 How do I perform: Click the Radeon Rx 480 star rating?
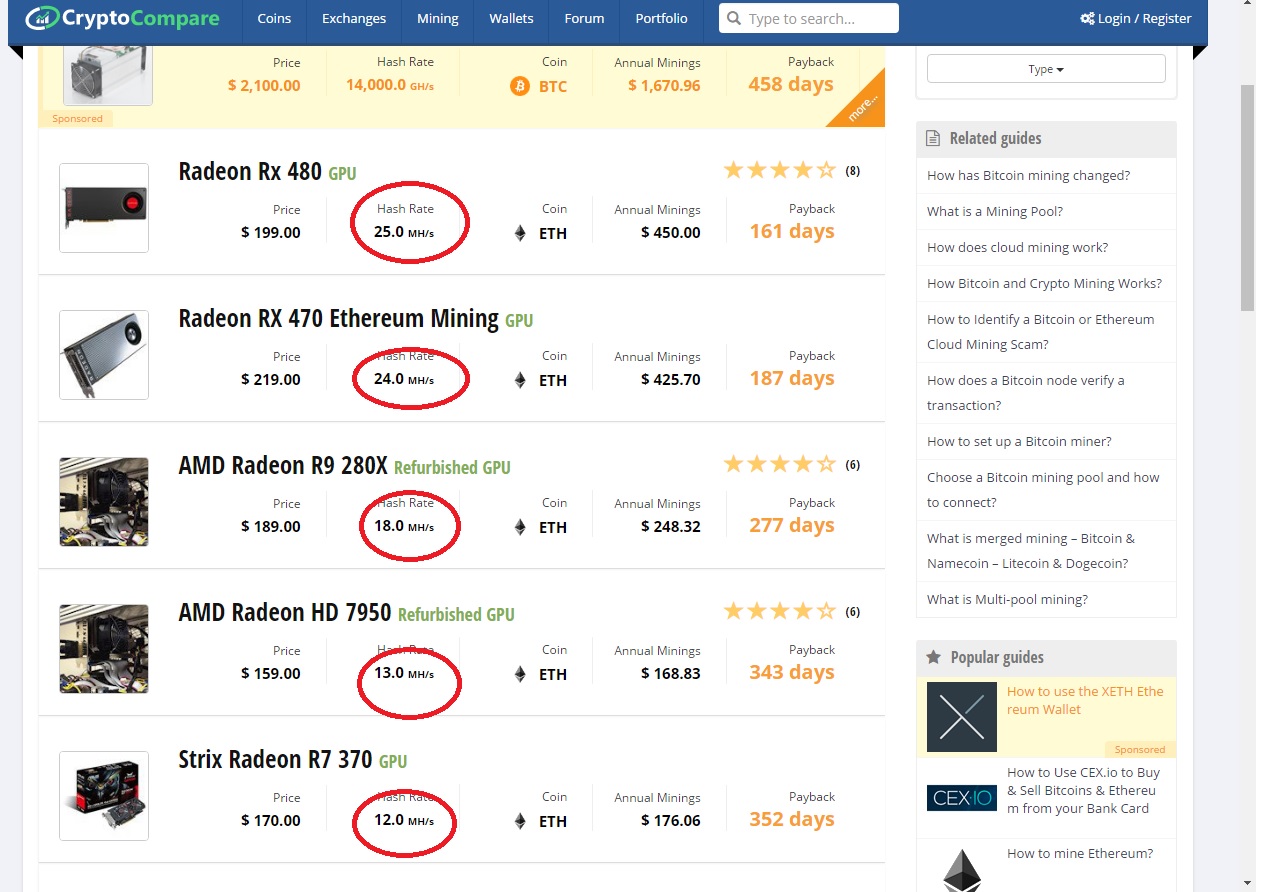tap(780, 170)
